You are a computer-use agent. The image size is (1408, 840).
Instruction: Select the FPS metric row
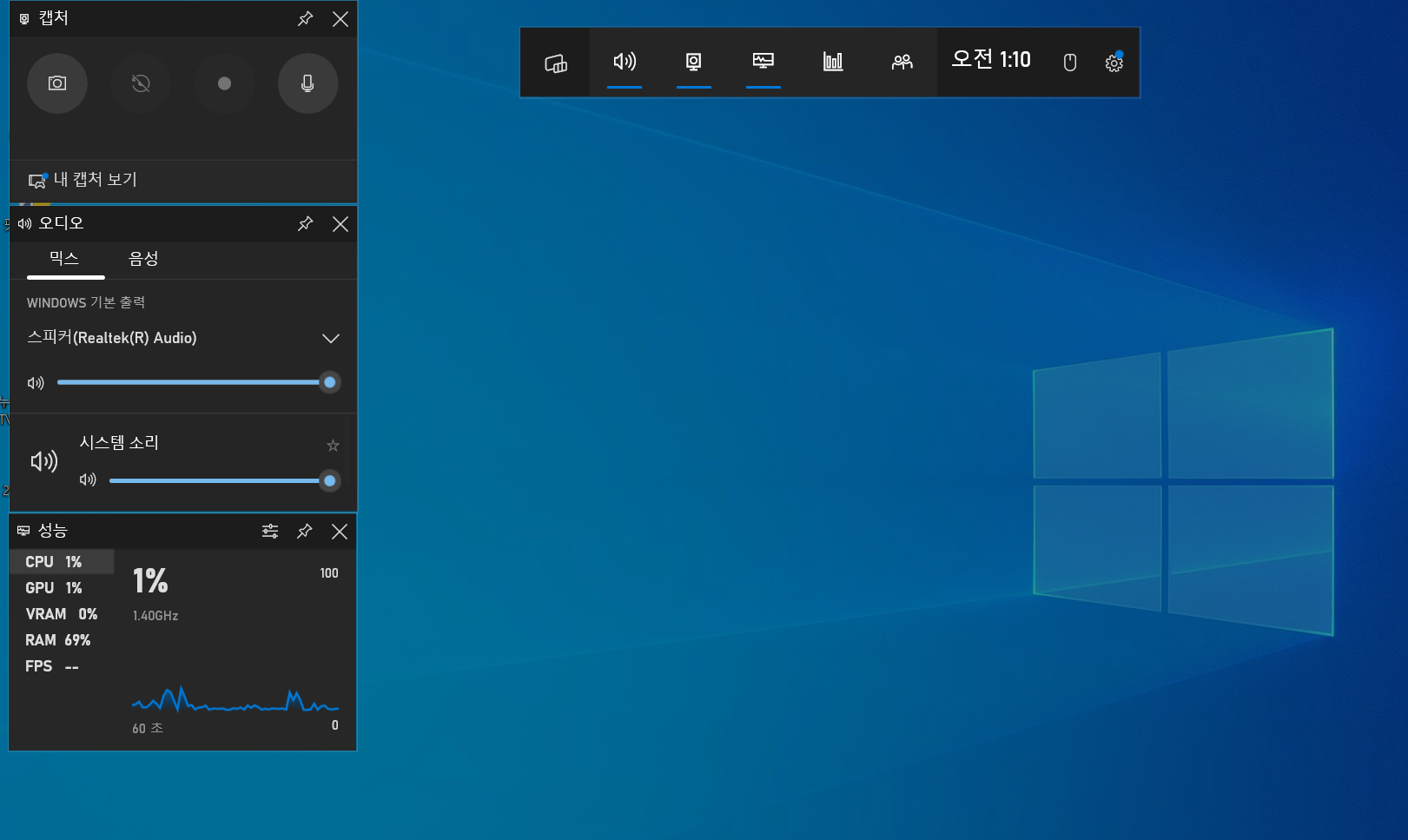point(62,666)
